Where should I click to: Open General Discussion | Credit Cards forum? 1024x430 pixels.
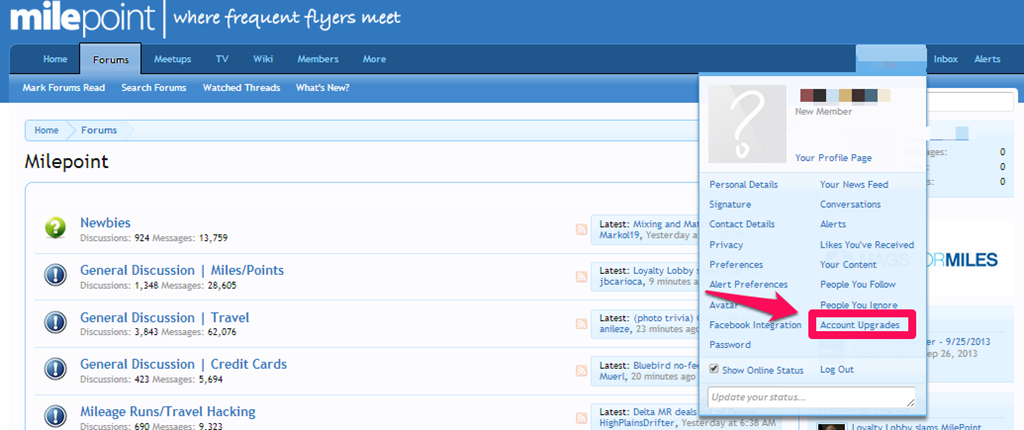[x=184, y=364]
